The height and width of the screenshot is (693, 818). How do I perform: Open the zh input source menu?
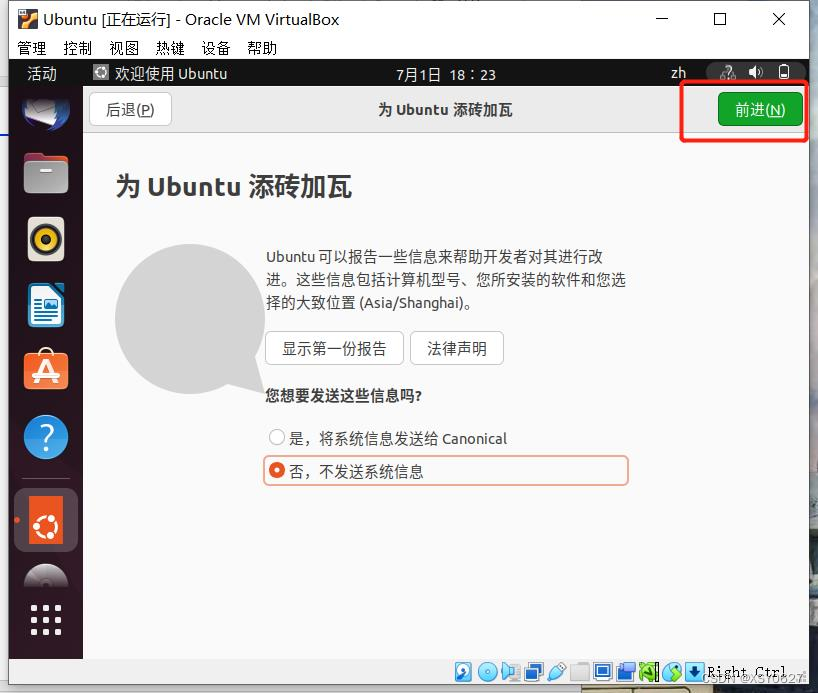click(679, 73)
